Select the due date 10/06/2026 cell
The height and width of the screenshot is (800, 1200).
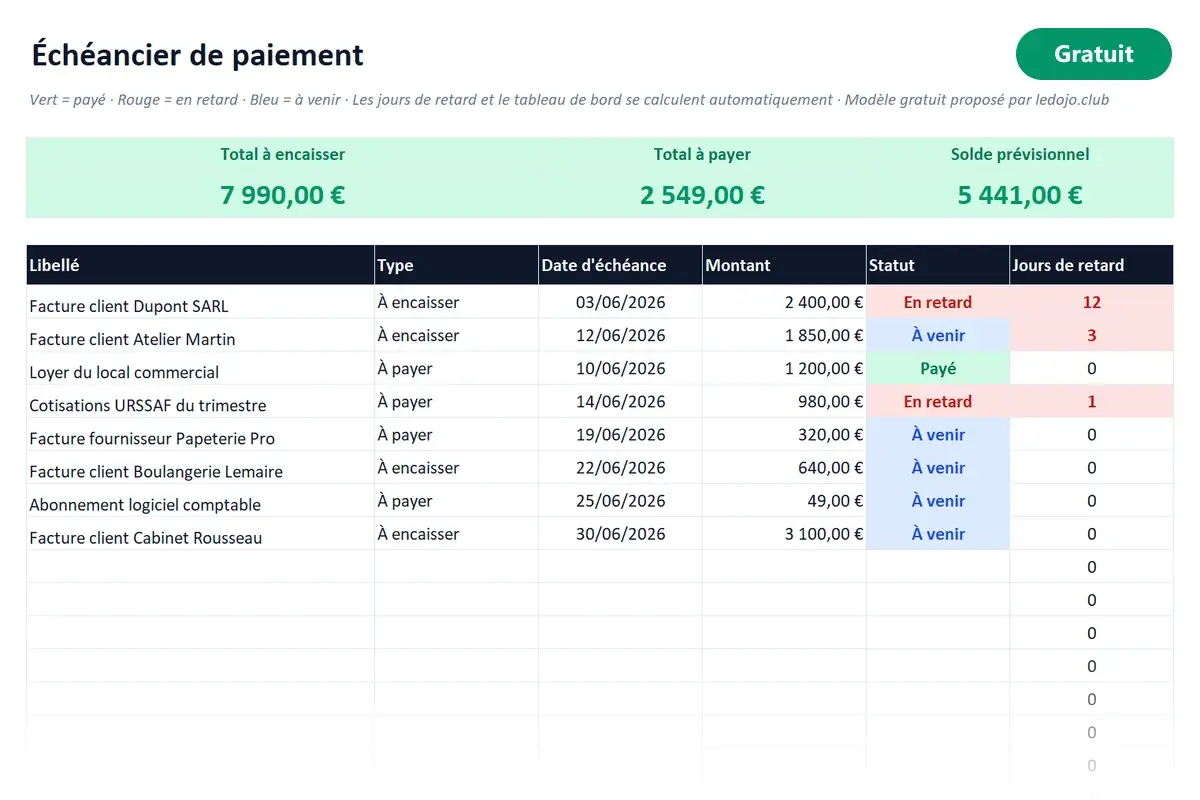(x=620, y=368)
